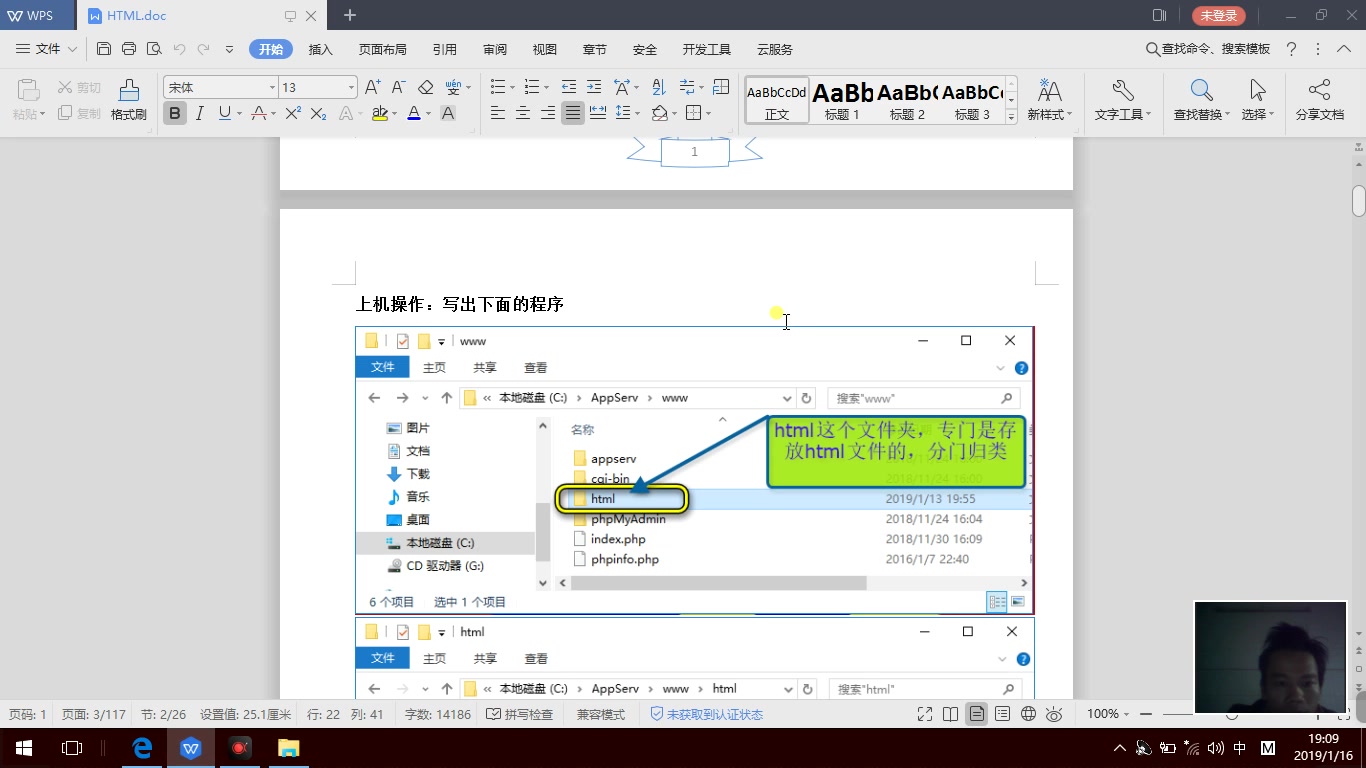Toggle align right
Image resolution: width=1366 pixels, height=768 pixels.
click(548, 113)
